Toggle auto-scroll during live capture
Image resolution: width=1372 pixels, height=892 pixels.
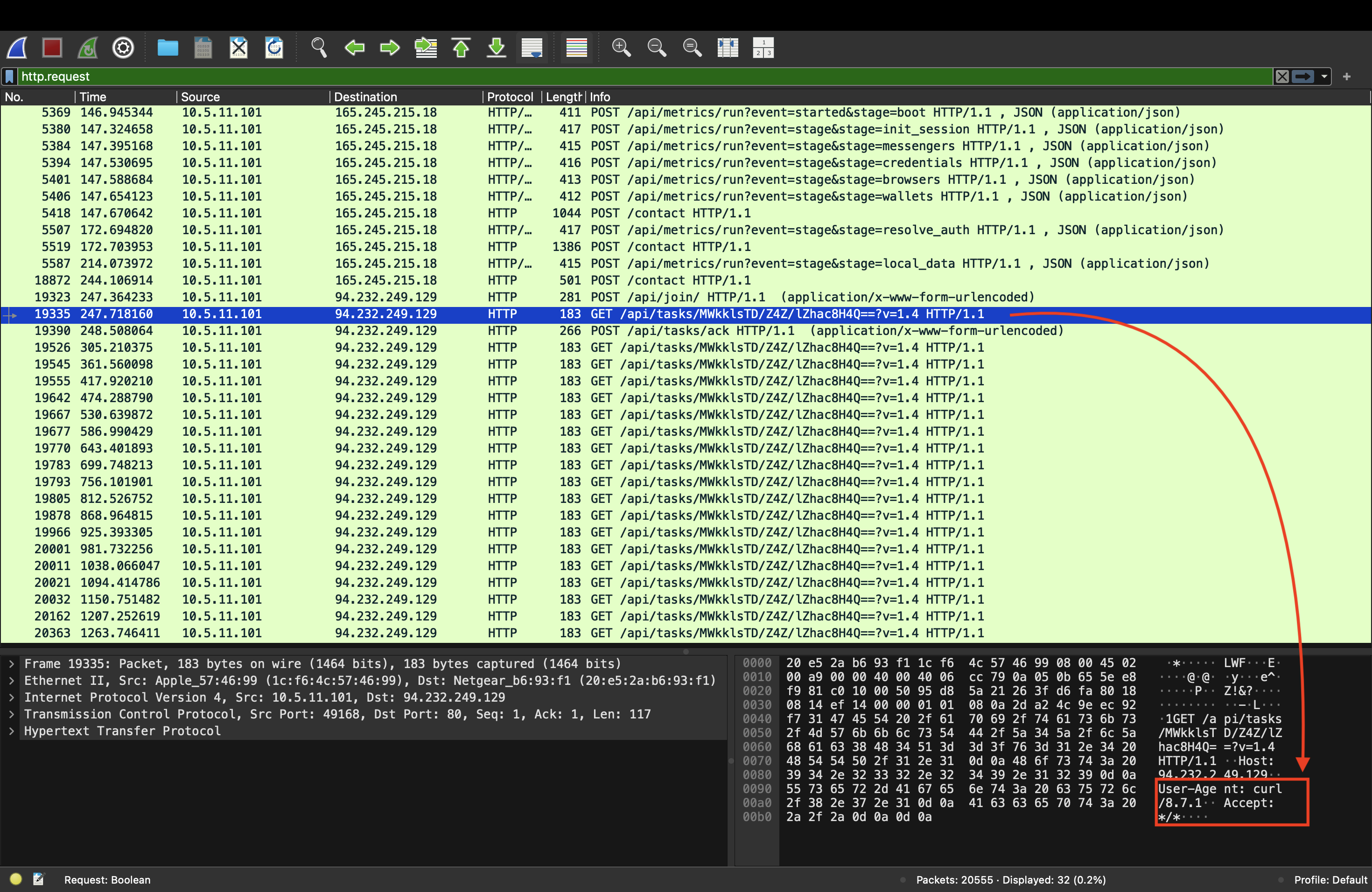[532, 48]
